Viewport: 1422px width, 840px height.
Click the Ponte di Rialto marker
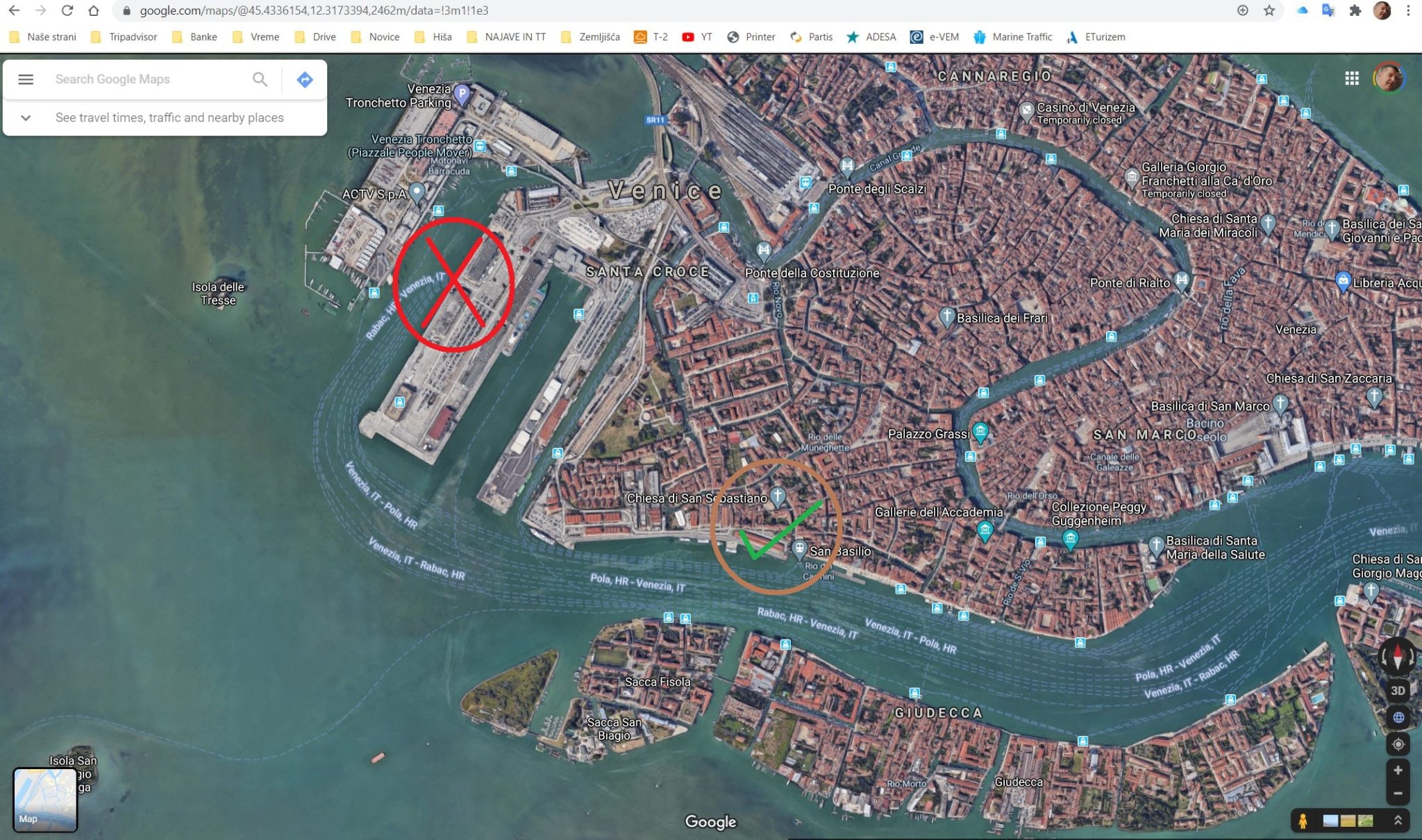pos(1181,280)
